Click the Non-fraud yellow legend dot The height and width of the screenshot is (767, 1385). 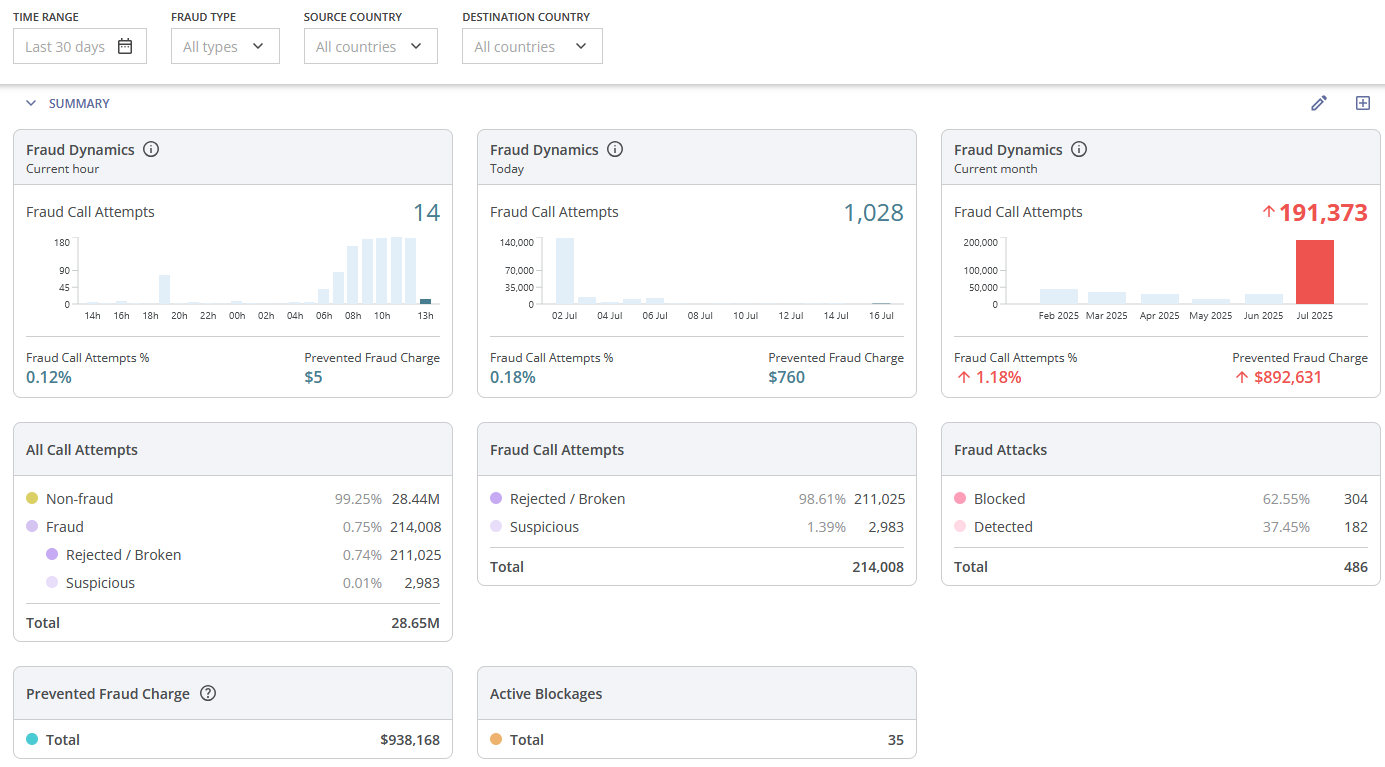point(32,498)
